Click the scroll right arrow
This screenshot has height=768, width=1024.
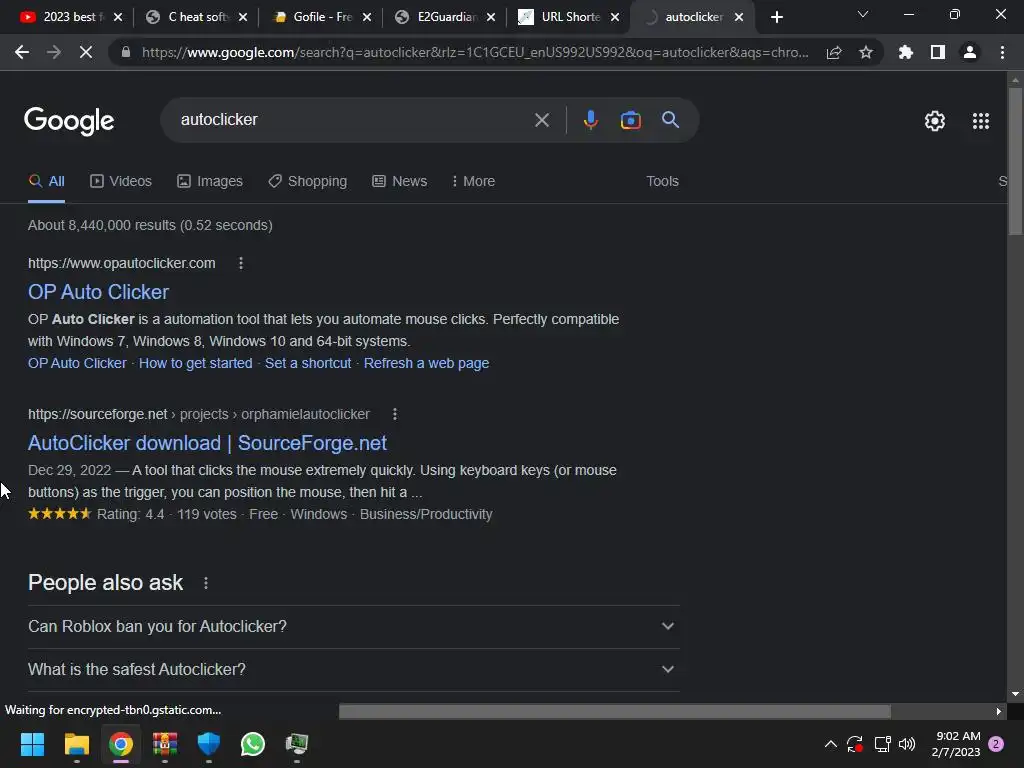coord(999,711)
